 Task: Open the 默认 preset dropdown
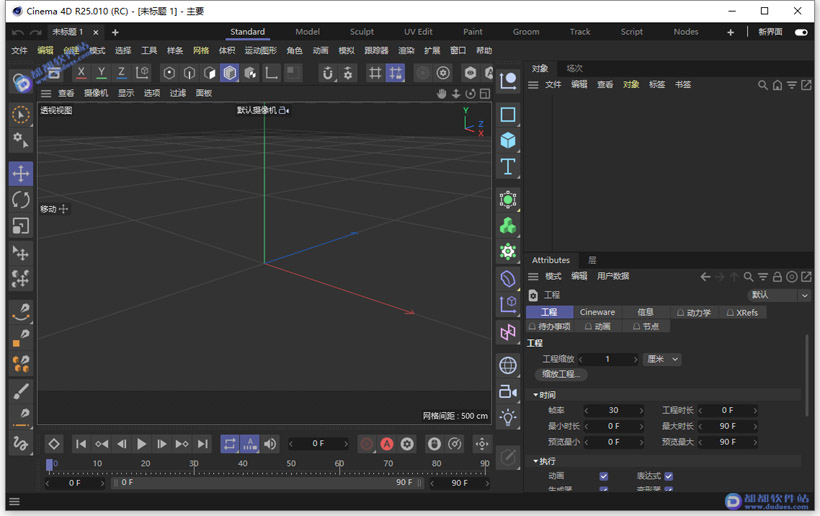pyautogui.click(x=779, y=295)
